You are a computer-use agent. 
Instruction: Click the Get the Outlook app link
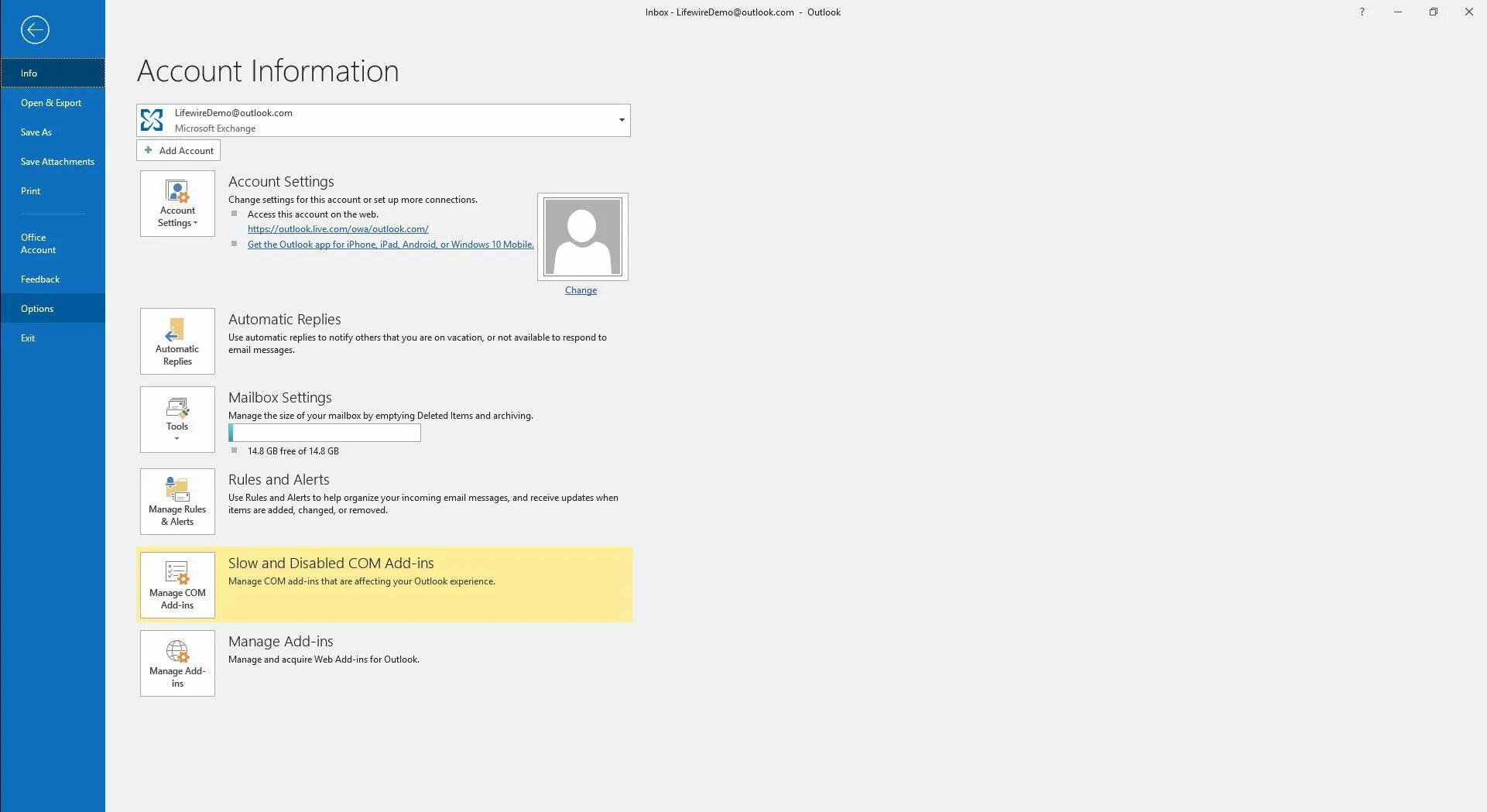[391, 245]
